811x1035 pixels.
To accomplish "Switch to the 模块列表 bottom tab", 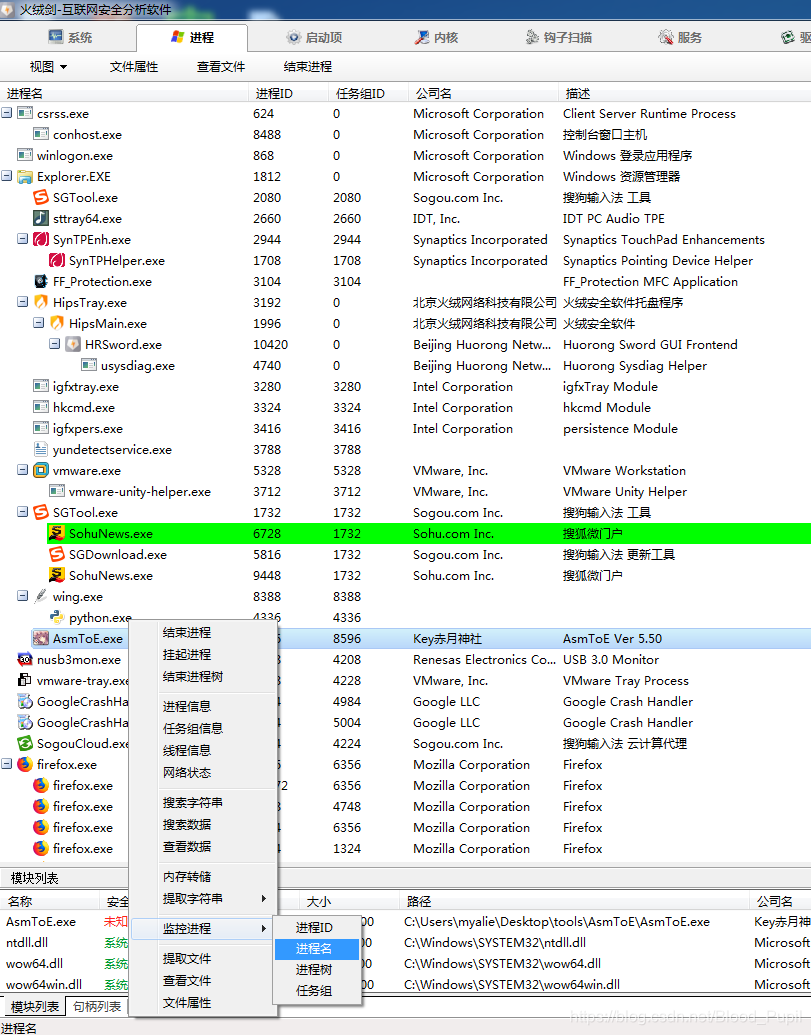I will [34, 1007].
